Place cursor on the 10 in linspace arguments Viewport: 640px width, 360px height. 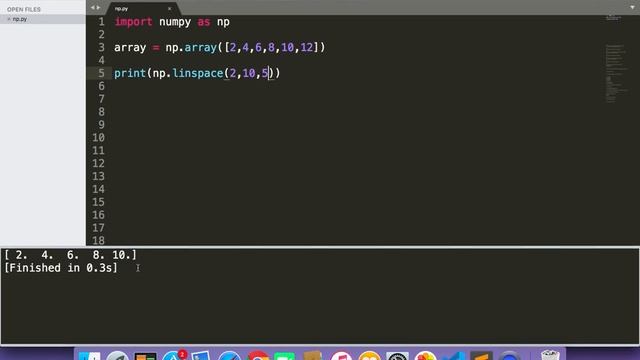pyautogui.click(x=249, y=73)
